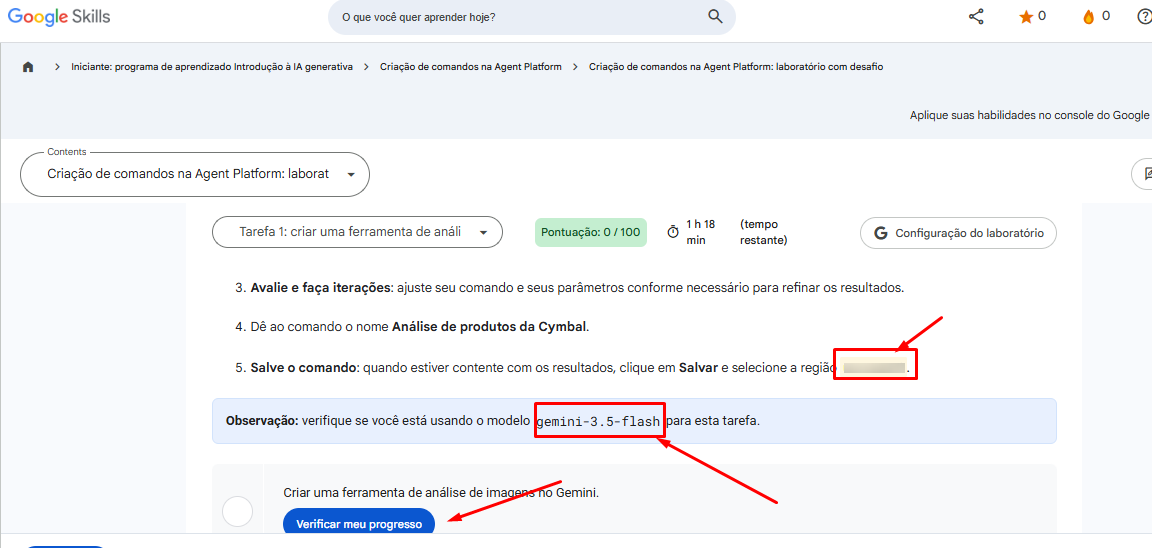Open the help question mark icon

1145,17
